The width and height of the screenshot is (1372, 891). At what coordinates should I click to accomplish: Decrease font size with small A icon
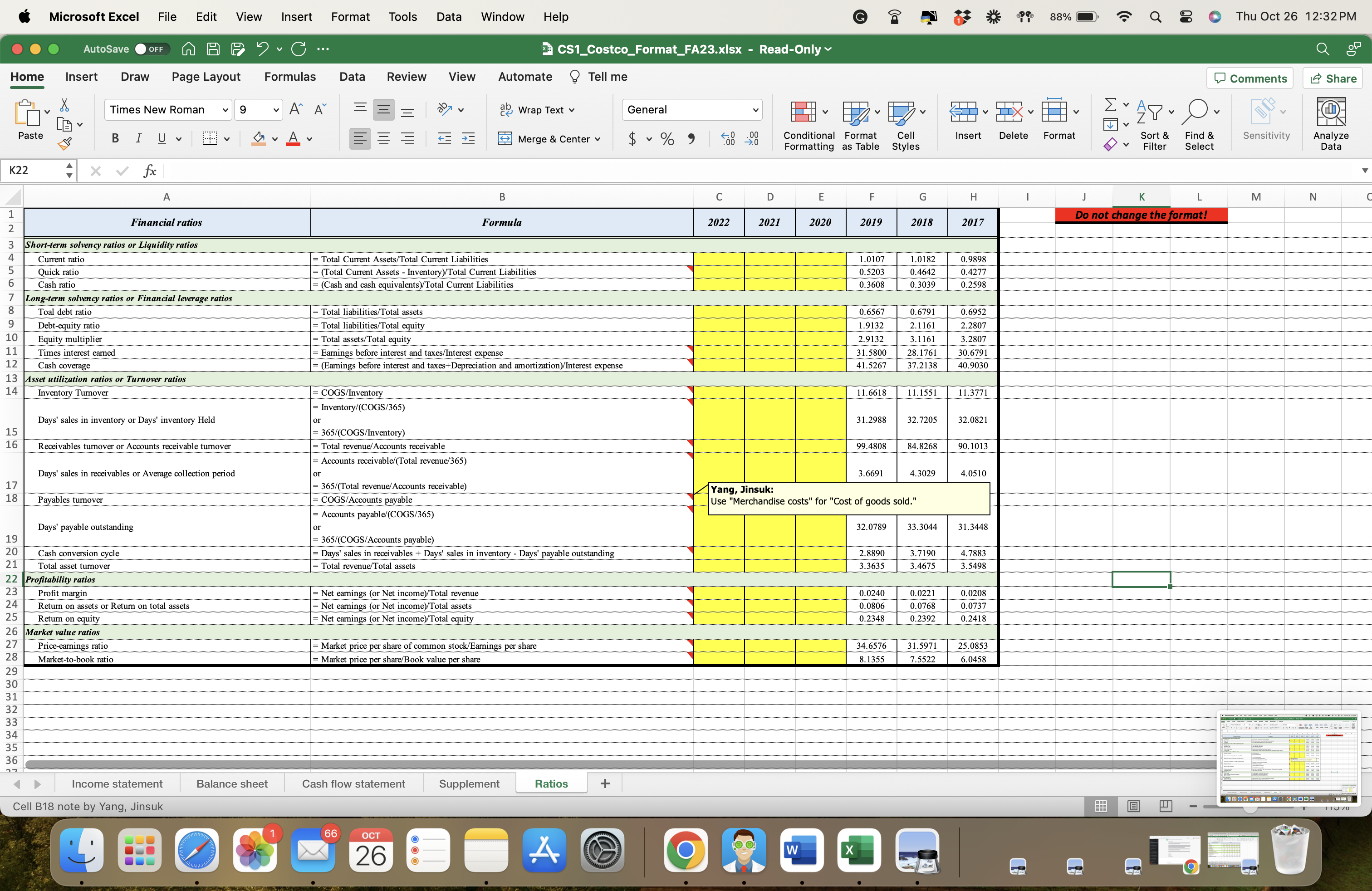(320, 109)
